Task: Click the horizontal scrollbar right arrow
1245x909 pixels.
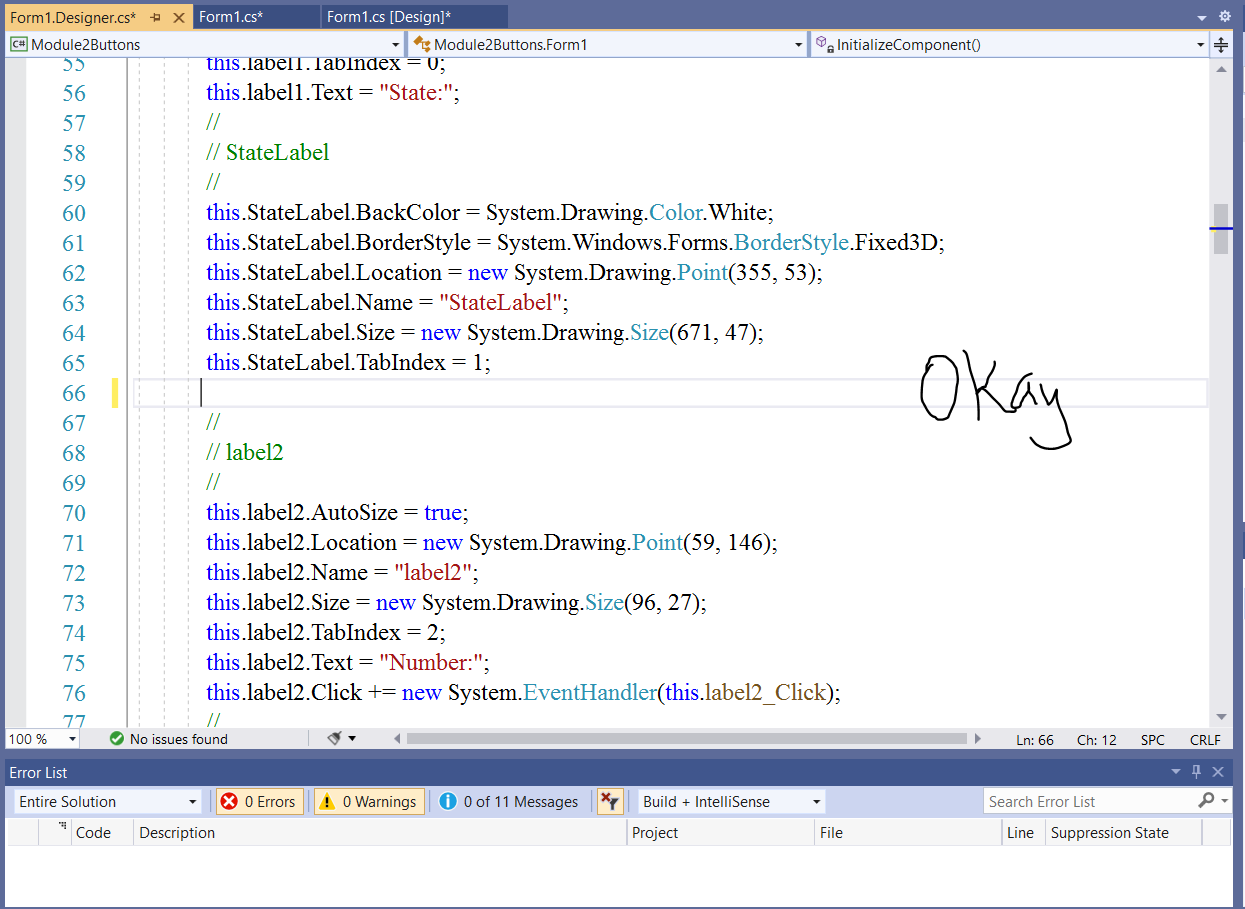Action: click(977, 739)
